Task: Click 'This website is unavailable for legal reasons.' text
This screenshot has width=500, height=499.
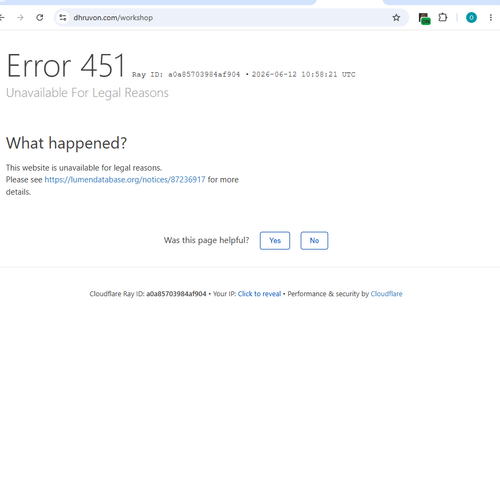Action: pyautogui.click(x=84, y=168)
